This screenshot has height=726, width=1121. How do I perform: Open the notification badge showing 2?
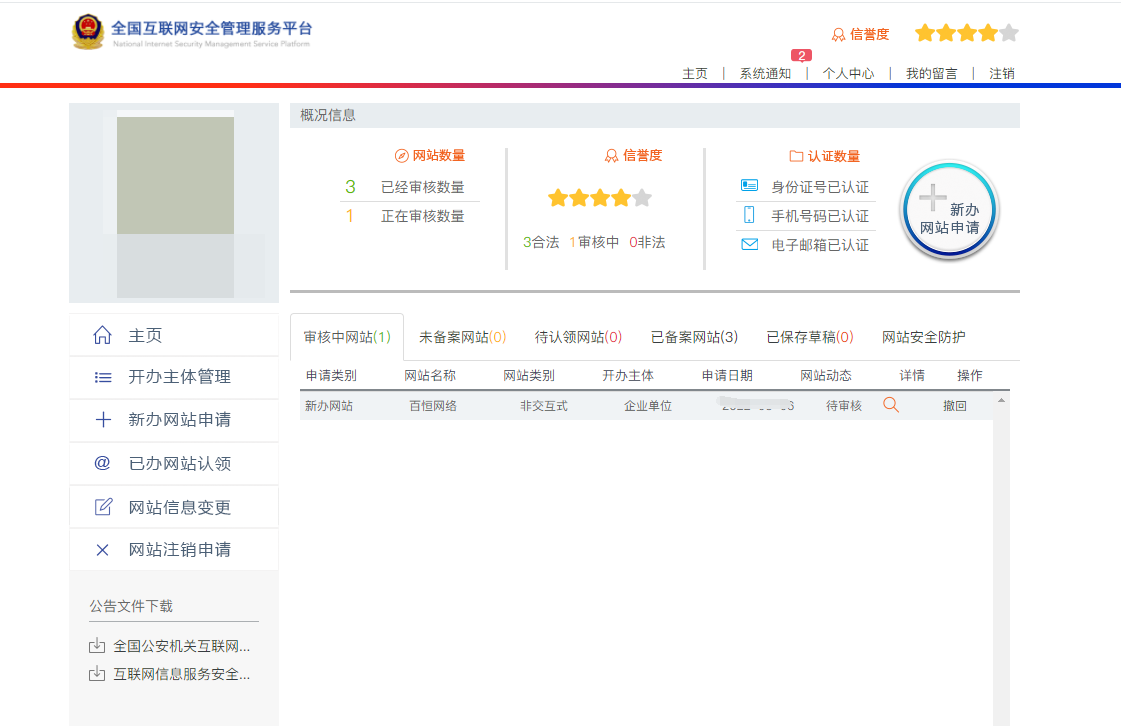(801, 56)
